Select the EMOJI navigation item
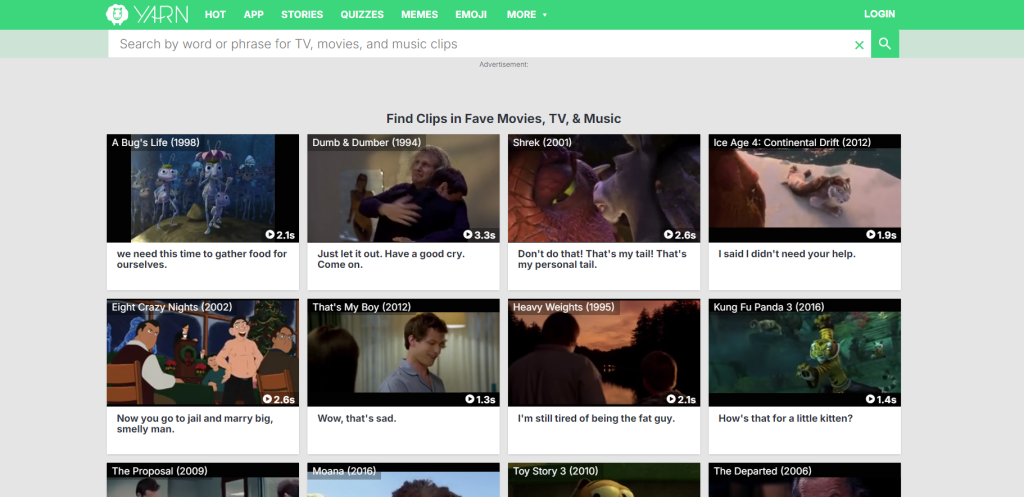The width and height of the screenshot is (1024, 497). 471,15
